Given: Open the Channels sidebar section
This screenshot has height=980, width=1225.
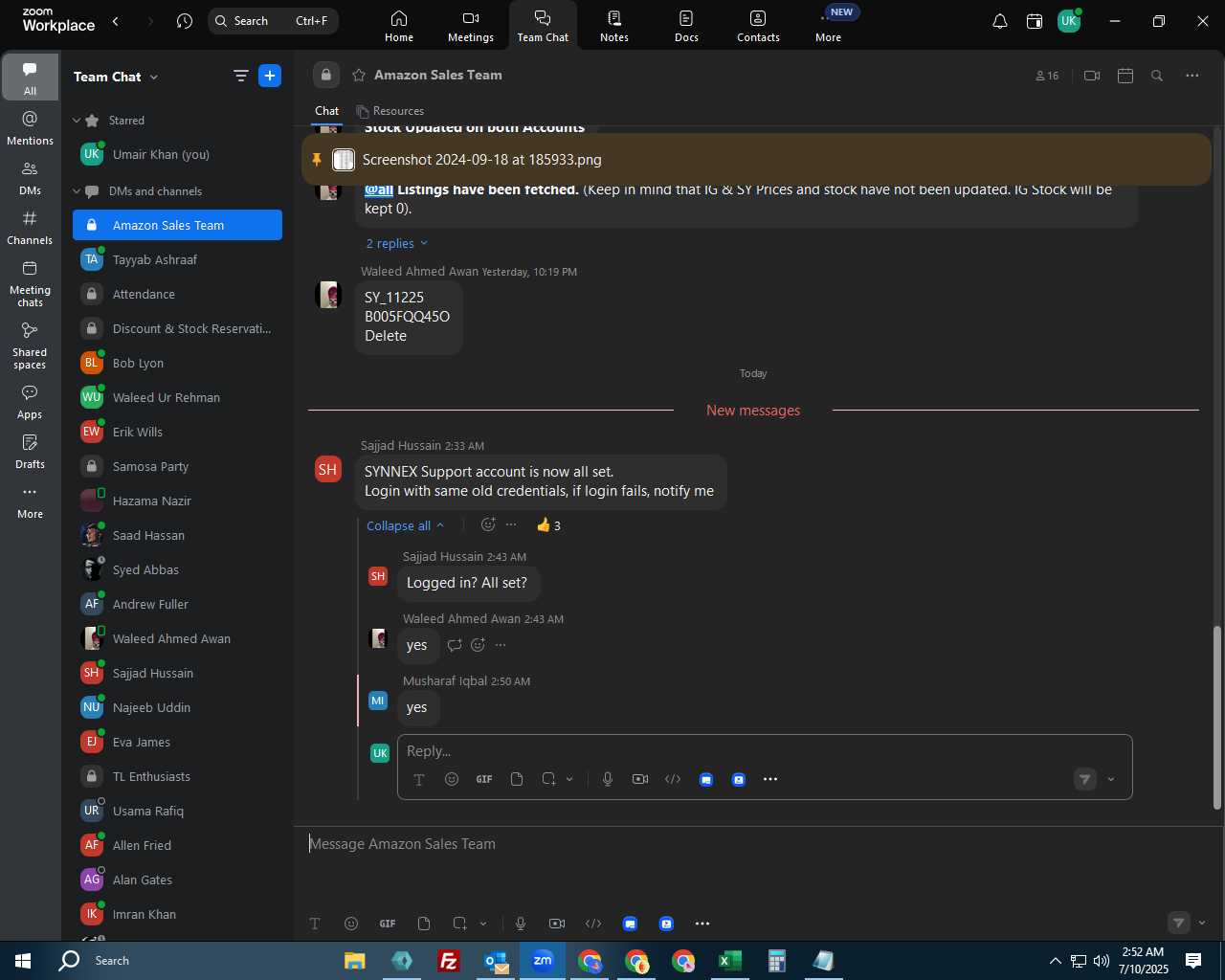Looking at the screenshot, I should (30, 228).
